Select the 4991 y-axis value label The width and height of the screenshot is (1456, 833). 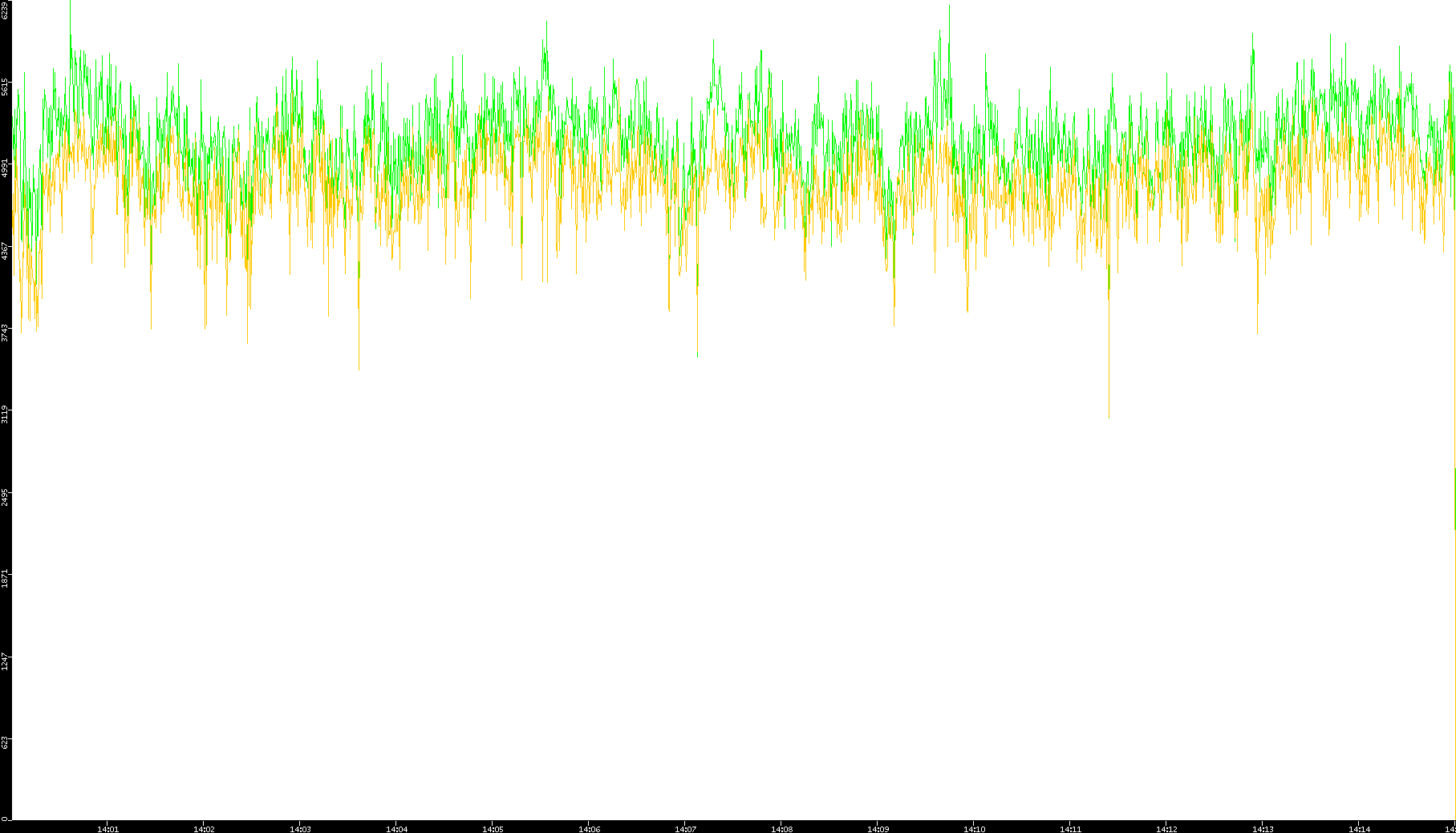tap(5, 168)
